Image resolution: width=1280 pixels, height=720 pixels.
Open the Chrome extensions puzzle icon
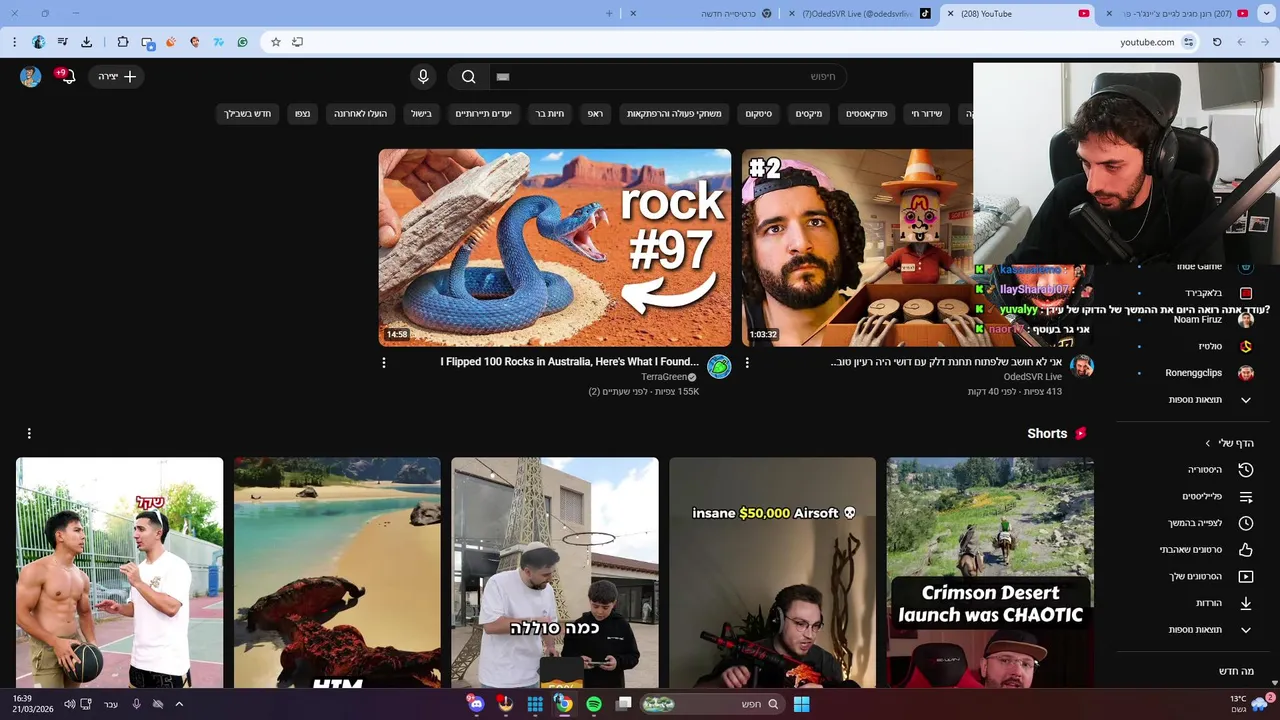tap(123, 42)
